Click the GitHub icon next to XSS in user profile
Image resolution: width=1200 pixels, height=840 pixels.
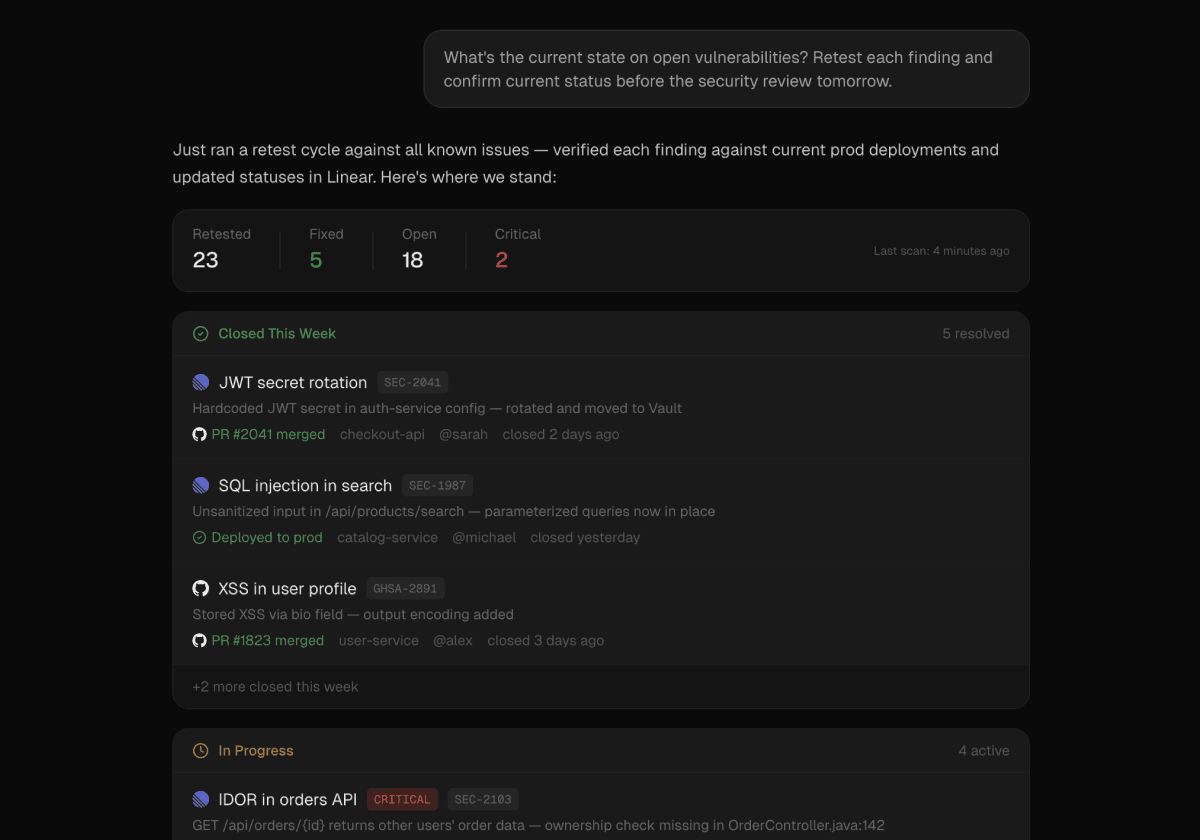tap(200, 588)
